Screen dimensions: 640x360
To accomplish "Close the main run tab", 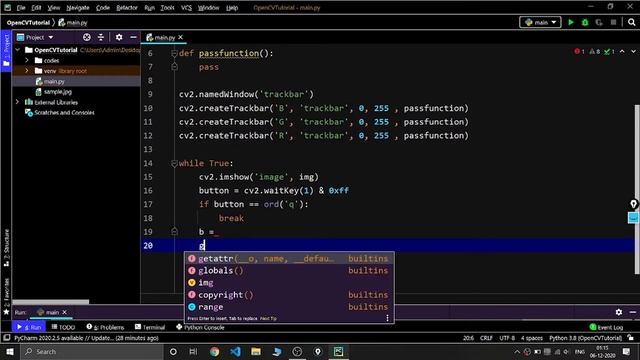I will pyautogui.click(x=64, y=312).
